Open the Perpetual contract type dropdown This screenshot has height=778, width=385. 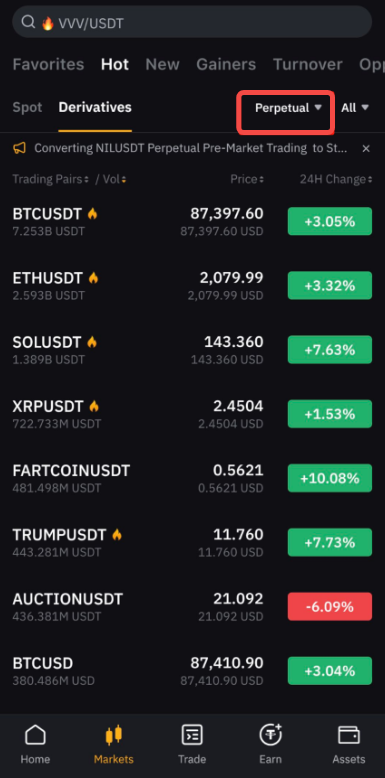pos(288,108)
